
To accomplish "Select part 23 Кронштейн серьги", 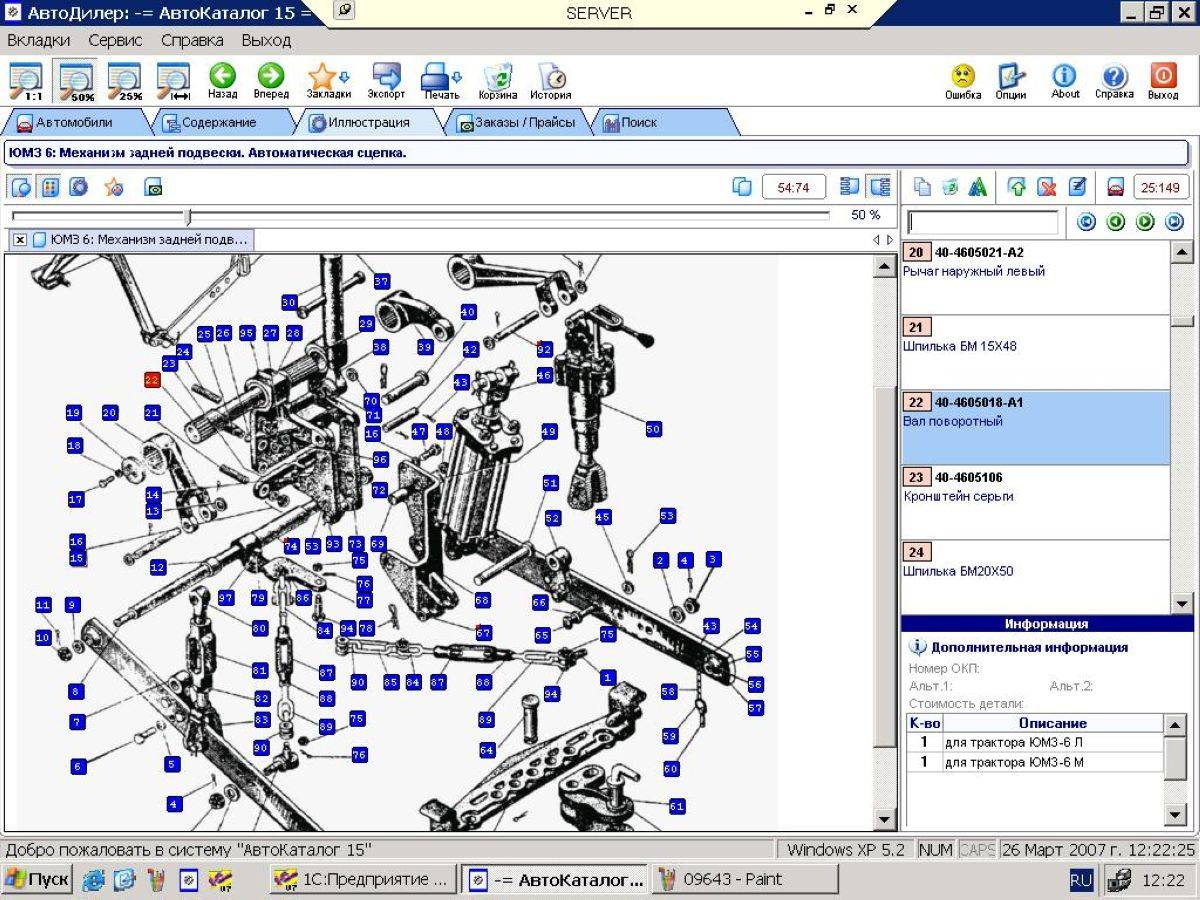I will pyautogui.click(x=1035, y=502).
